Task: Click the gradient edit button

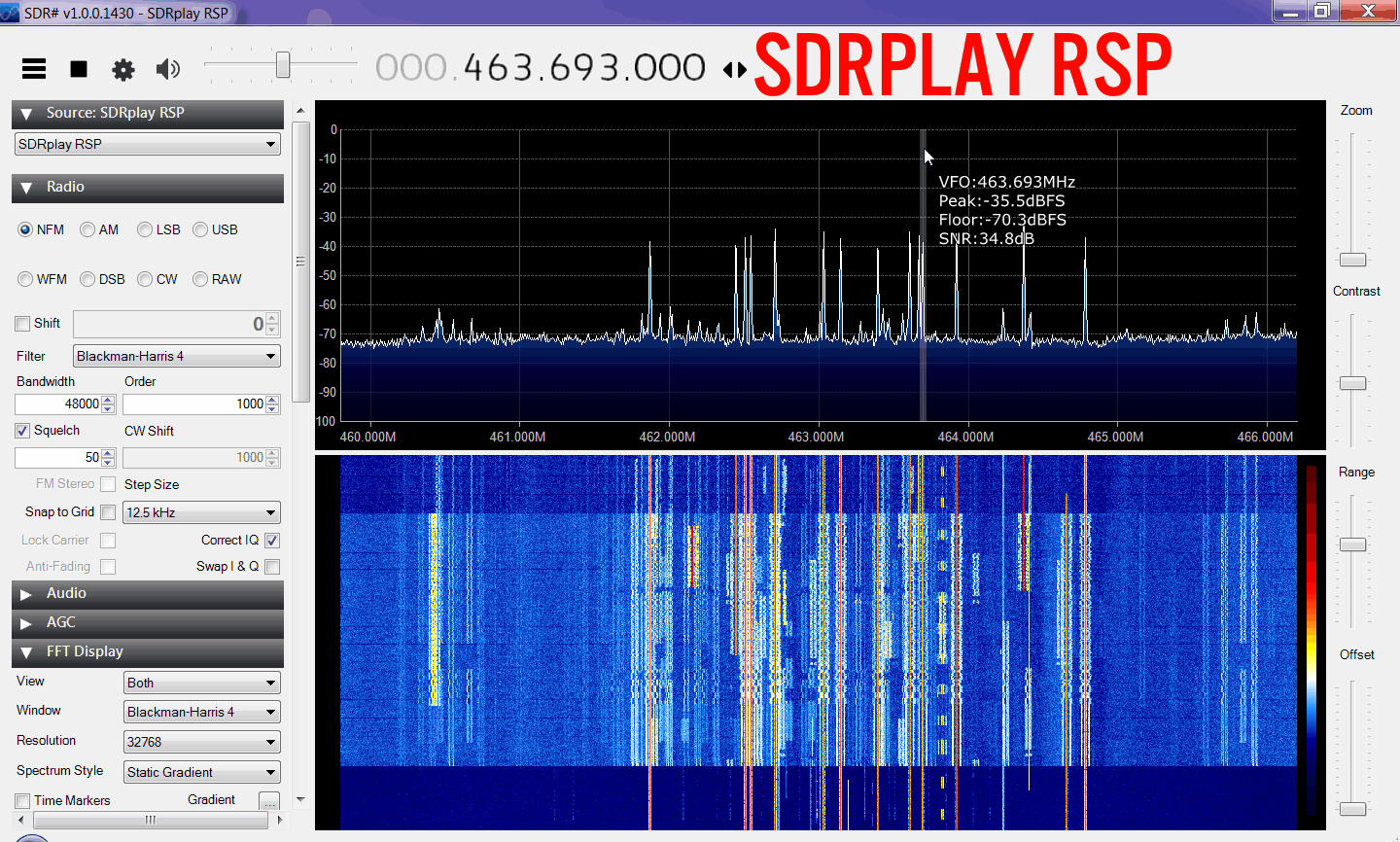Action: pos(269,801)
